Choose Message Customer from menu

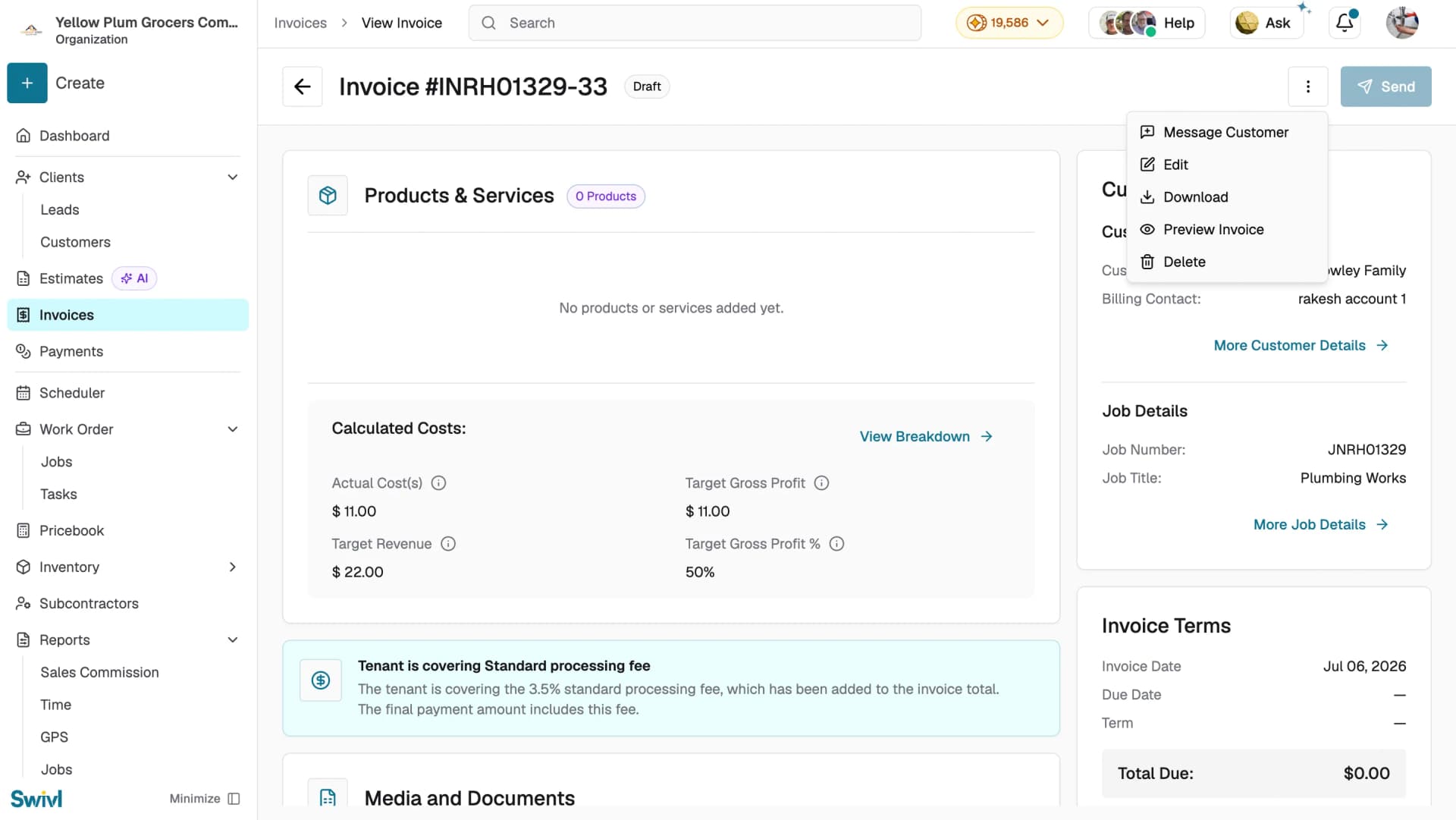click(1227, 133)
